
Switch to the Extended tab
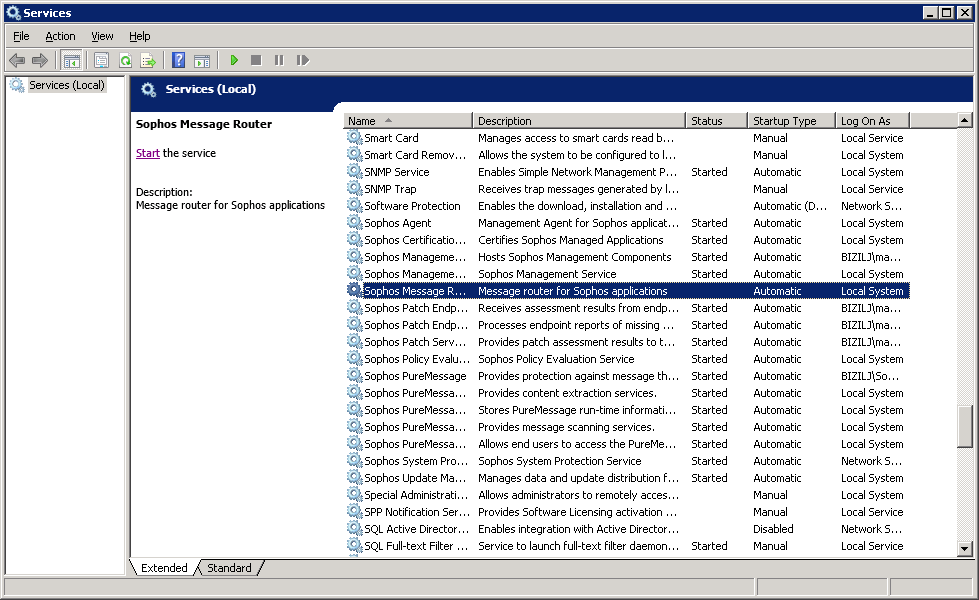pyautogui.click(x=164, y=568)
